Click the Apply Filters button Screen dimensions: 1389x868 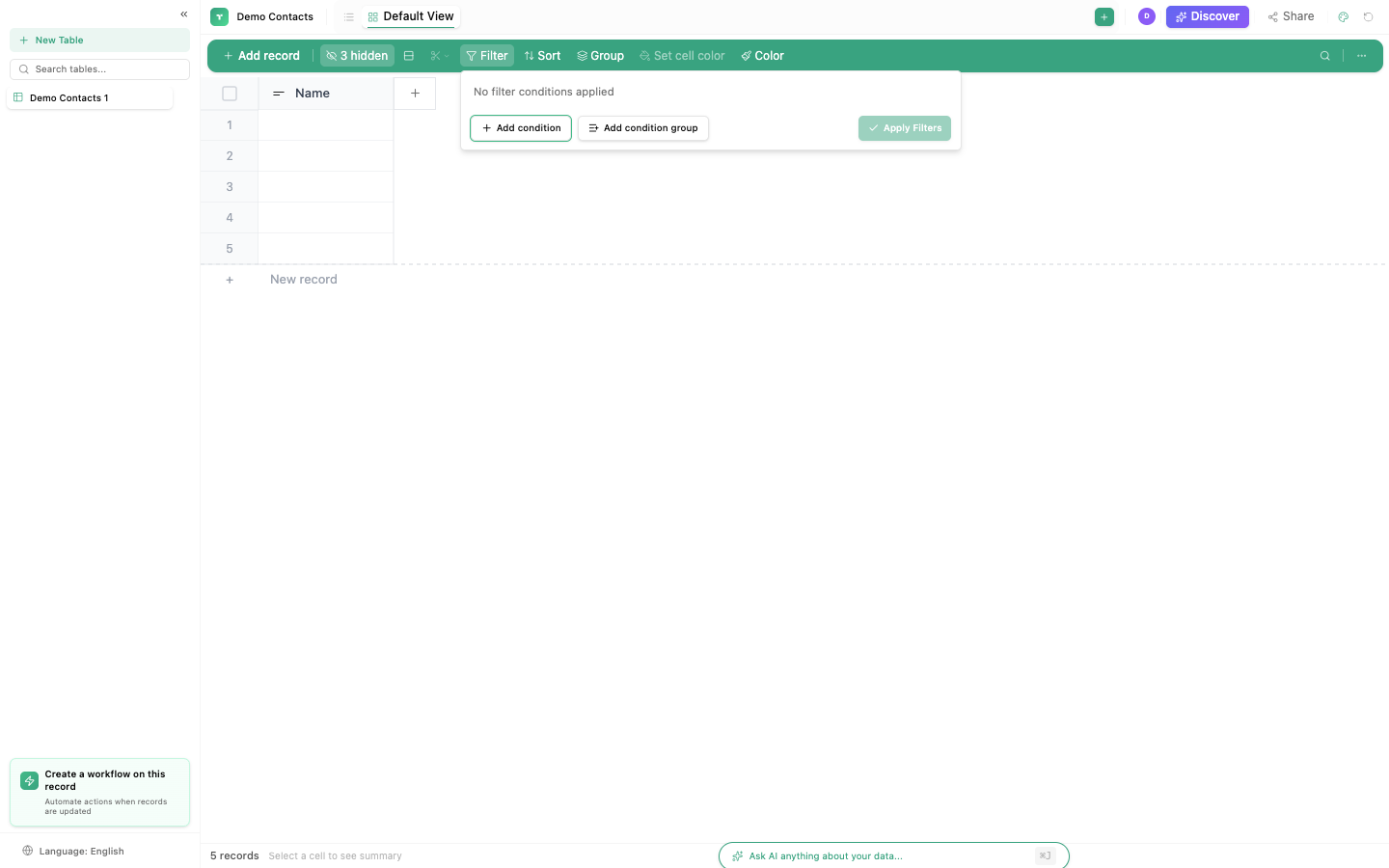[x=905, y=128]
